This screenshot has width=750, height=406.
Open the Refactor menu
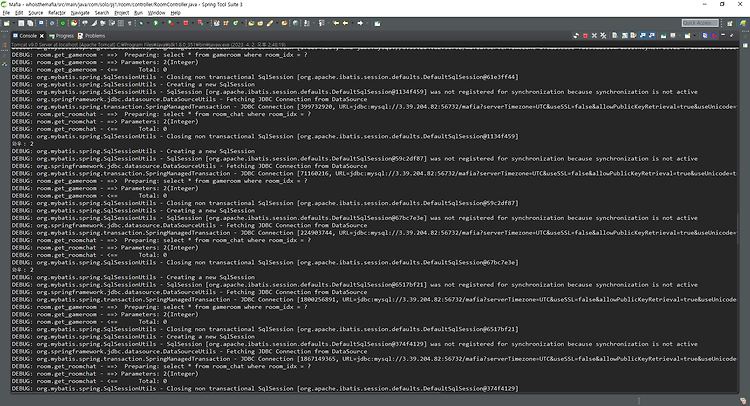pyautogui.click(x=56, y=13)
